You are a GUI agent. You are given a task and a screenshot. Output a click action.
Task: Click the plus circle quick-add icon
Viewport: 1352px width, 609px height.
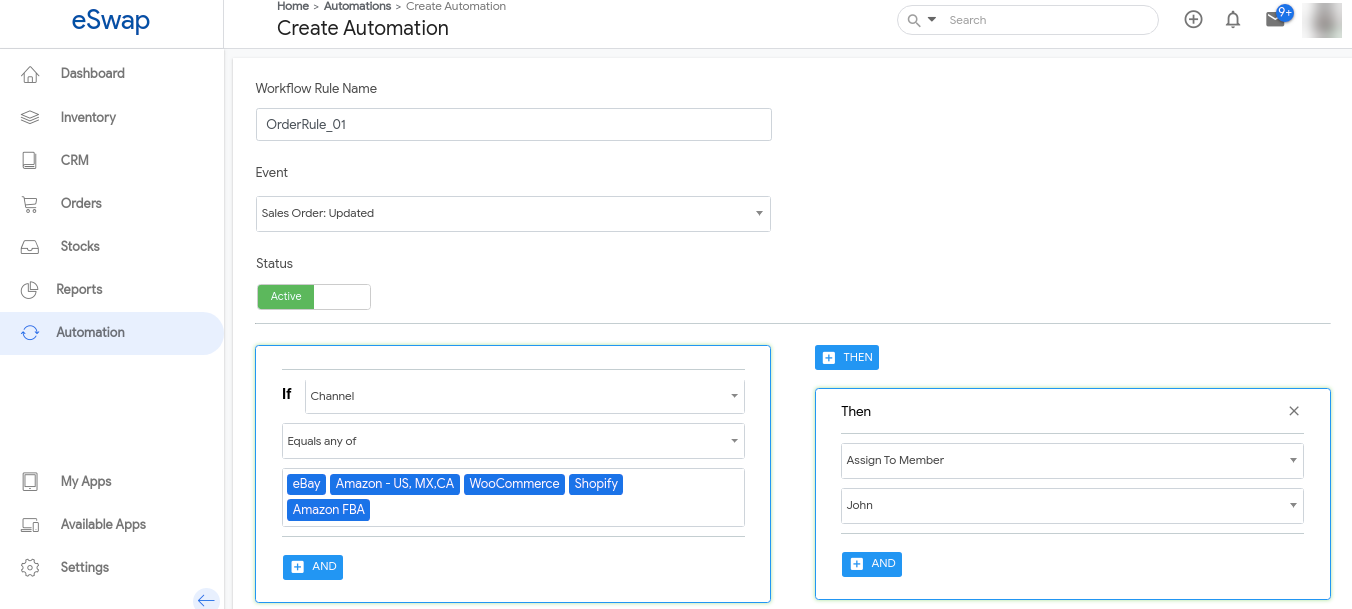pyautogui.click(x=1193, y=20)
